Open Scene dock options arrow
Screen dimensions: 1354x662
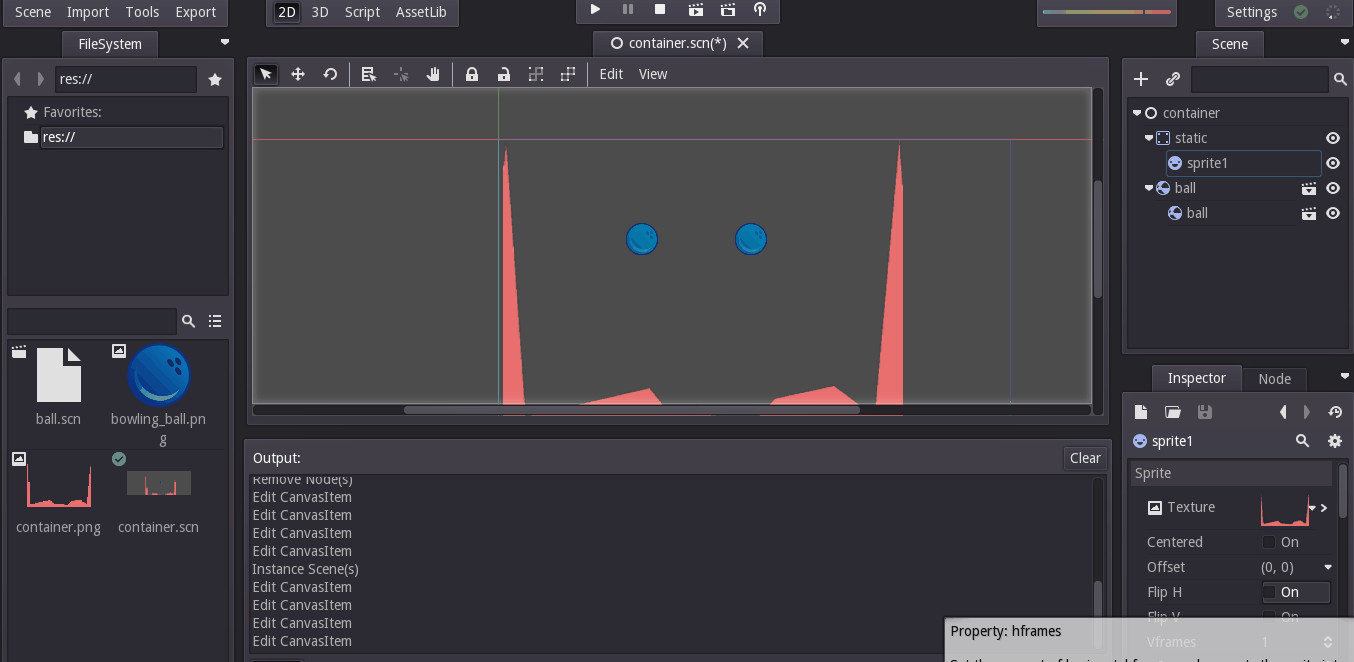(x=1344, y=42)
